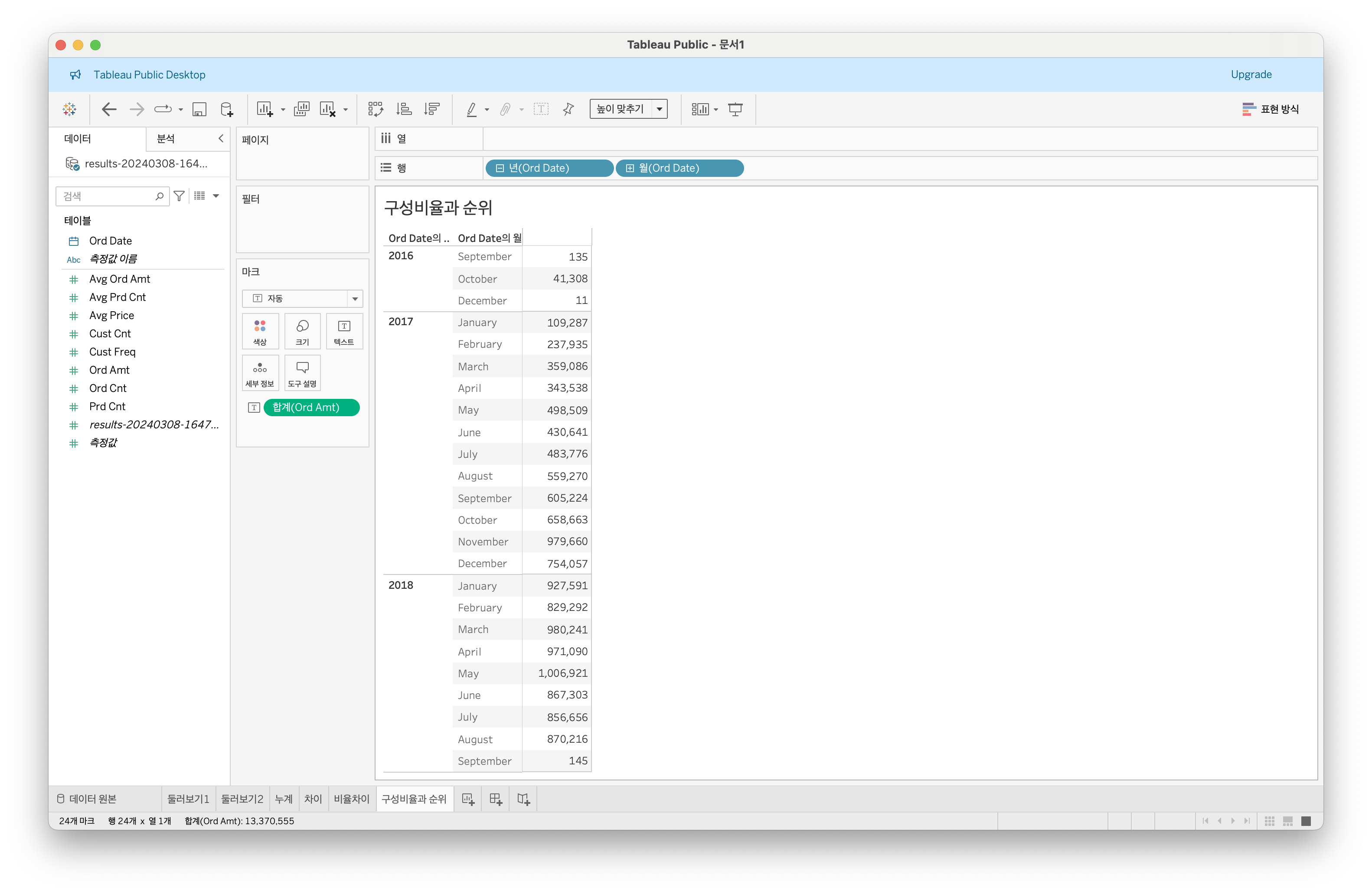This screenshot has height=894, width=1372.
Task: Toggle the fix axes pin icon
Action: click(x=568, y=109)
